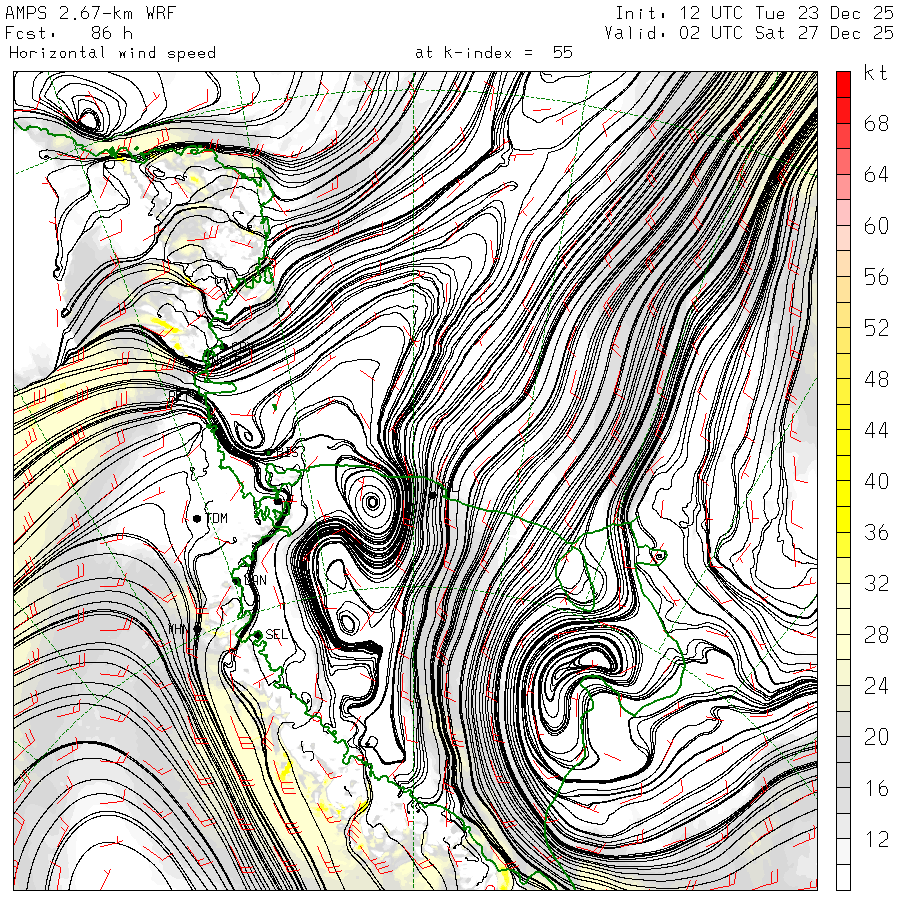Select the WHN station marker
Viewport: 900px width, 900px height.
[197, 630]
